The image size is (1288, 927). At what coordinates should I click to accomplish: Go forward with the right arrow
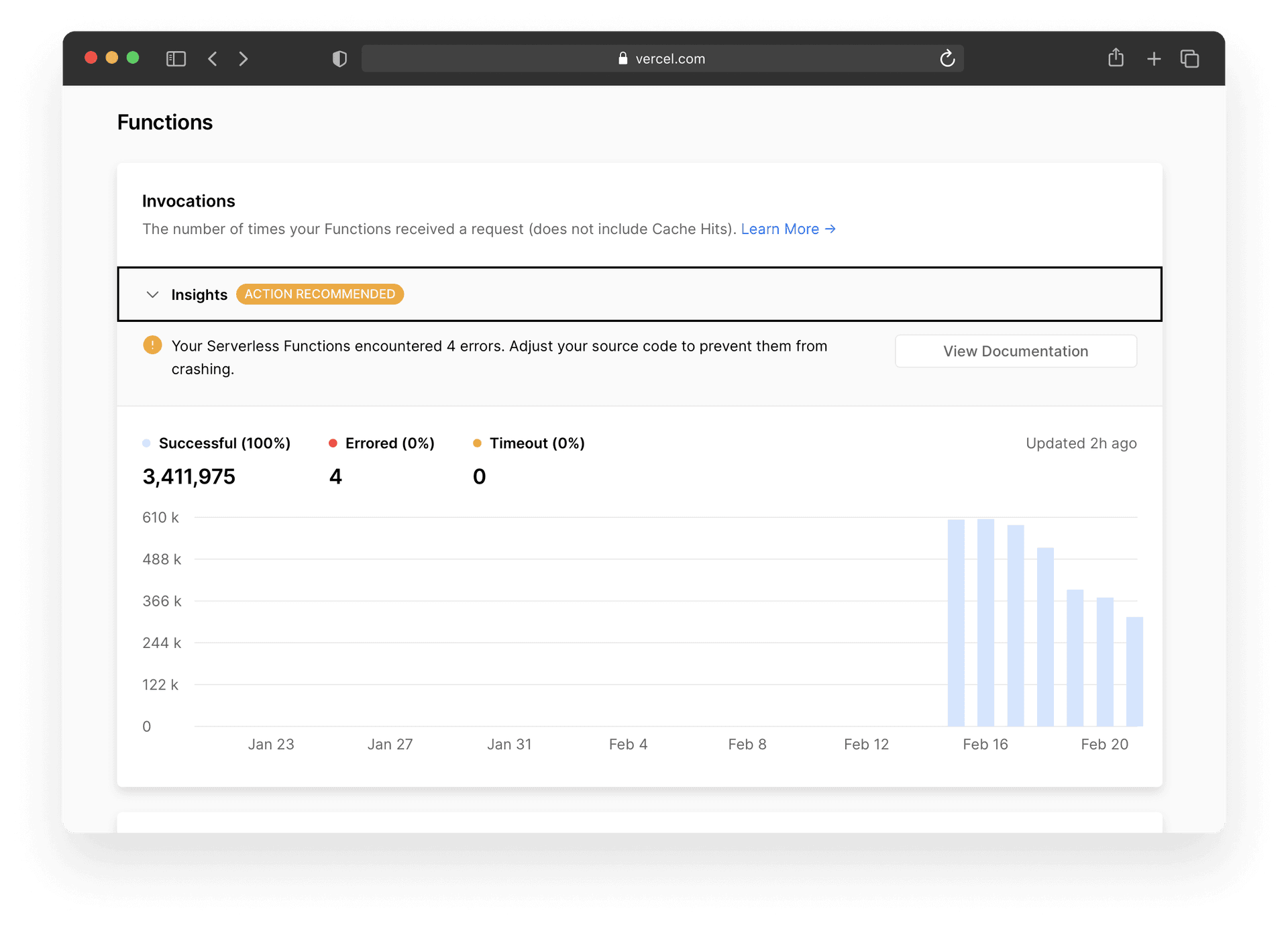(x=243, y=59)
